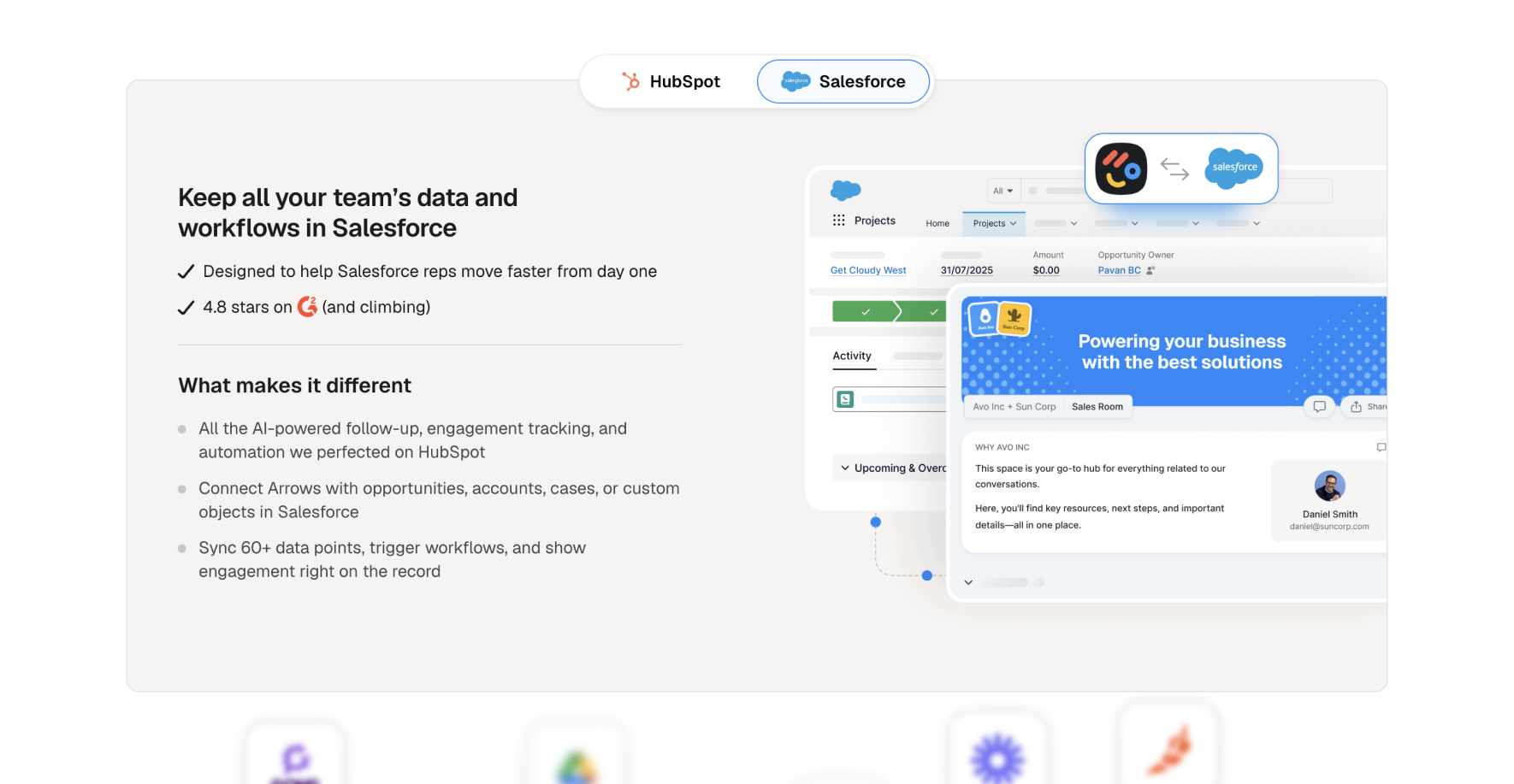Open the app launcher grid icon

[838, 221]
